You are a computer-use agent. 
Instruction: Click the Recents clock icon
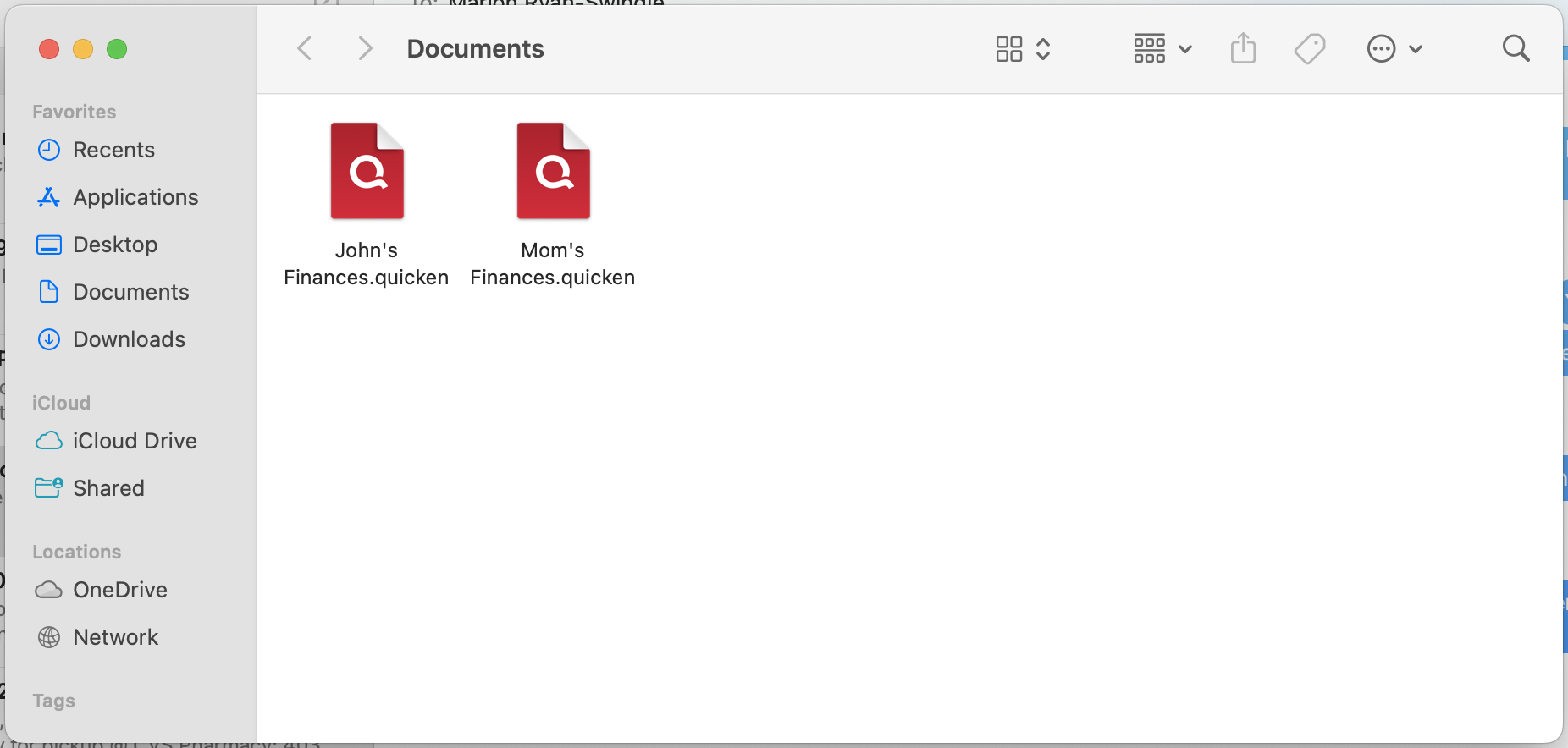point(49,150)
